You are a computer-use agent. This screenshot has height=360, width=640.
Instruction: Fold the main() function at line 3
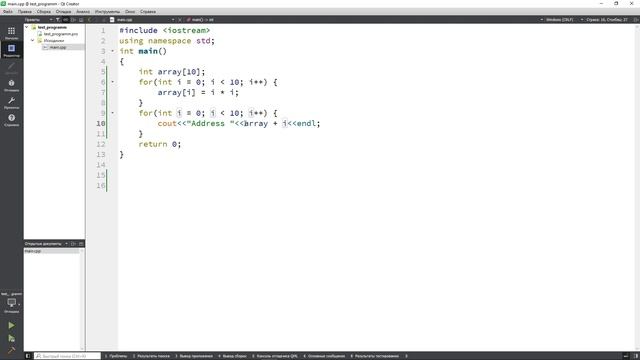[113, 51]
